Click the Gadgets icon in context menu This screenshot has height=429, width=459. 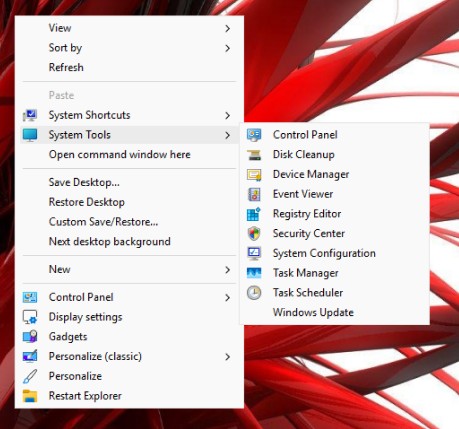[x=30, y=336]
